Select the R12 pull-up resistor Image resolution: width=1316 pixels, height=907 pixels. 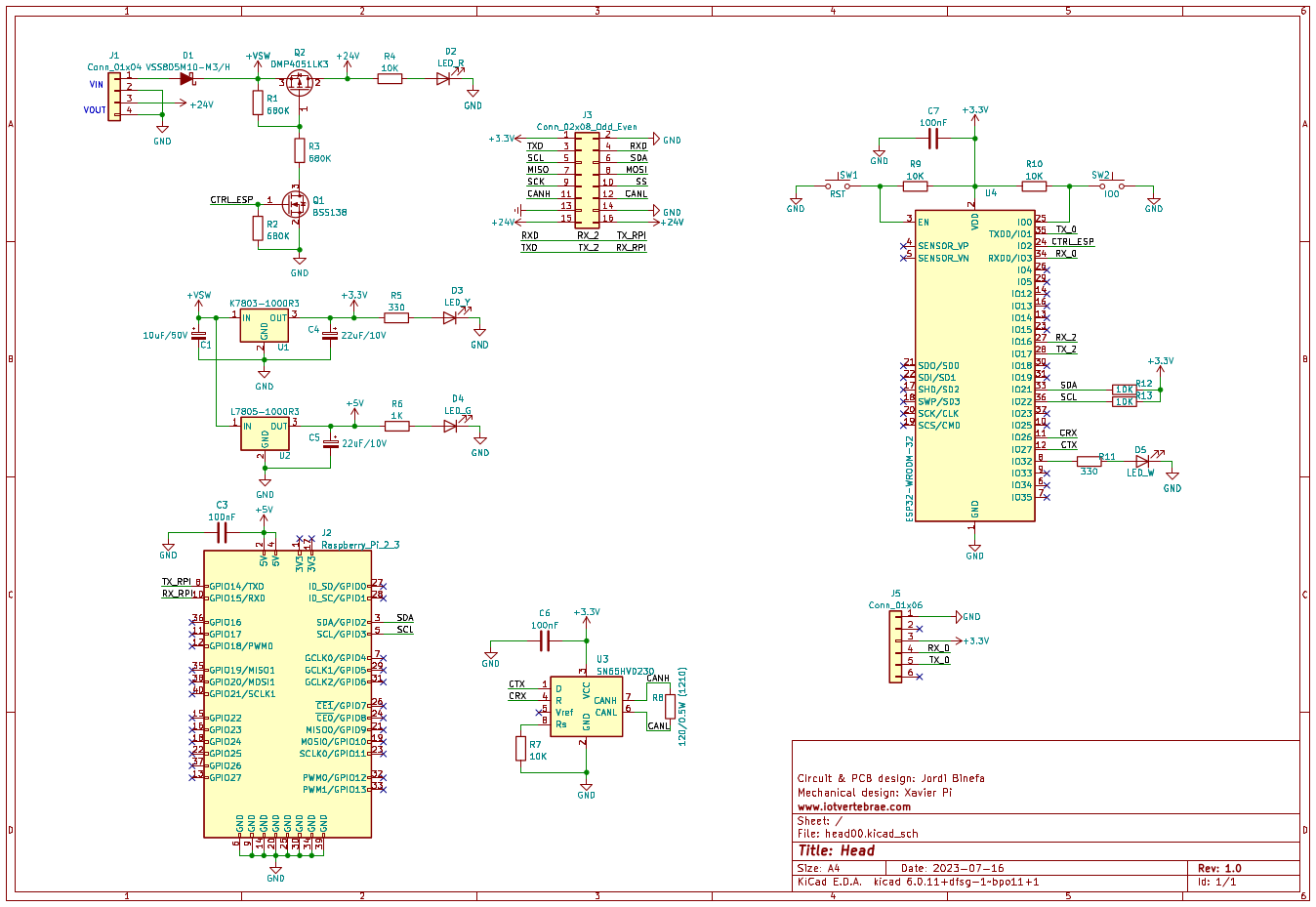(x=1125, y=390)
